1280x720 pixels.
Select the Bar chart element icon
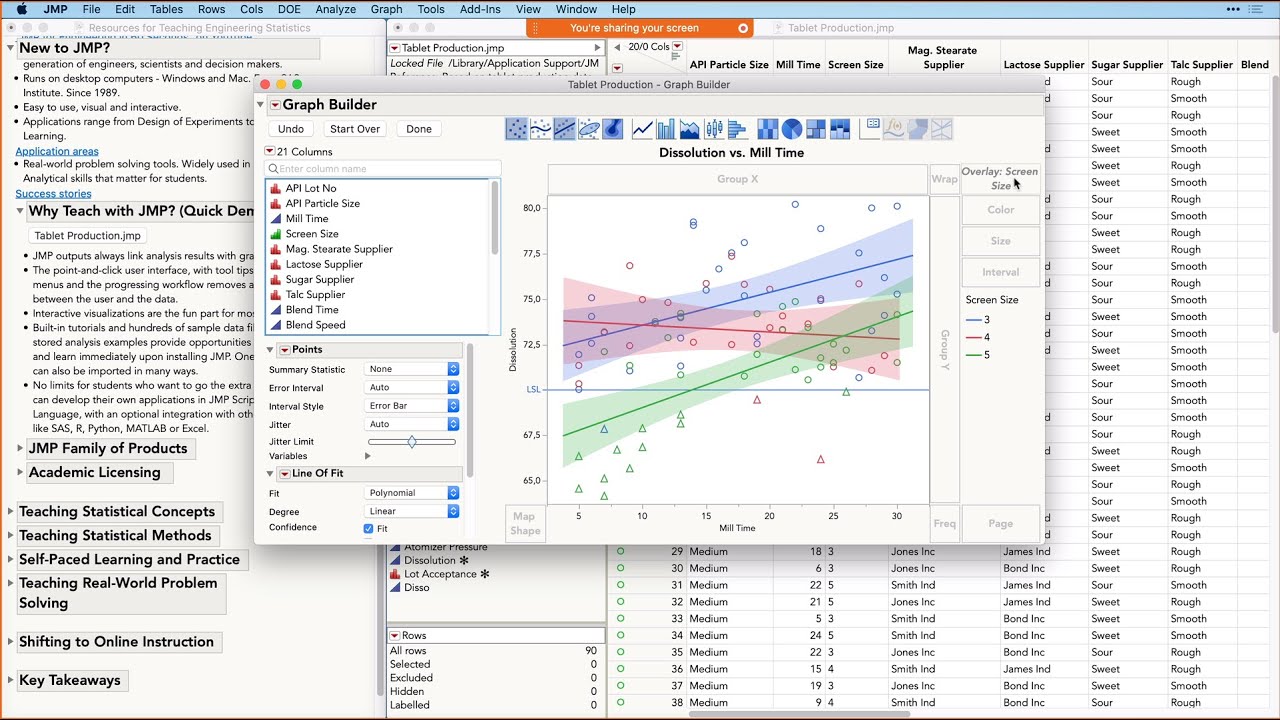point(666,129)
